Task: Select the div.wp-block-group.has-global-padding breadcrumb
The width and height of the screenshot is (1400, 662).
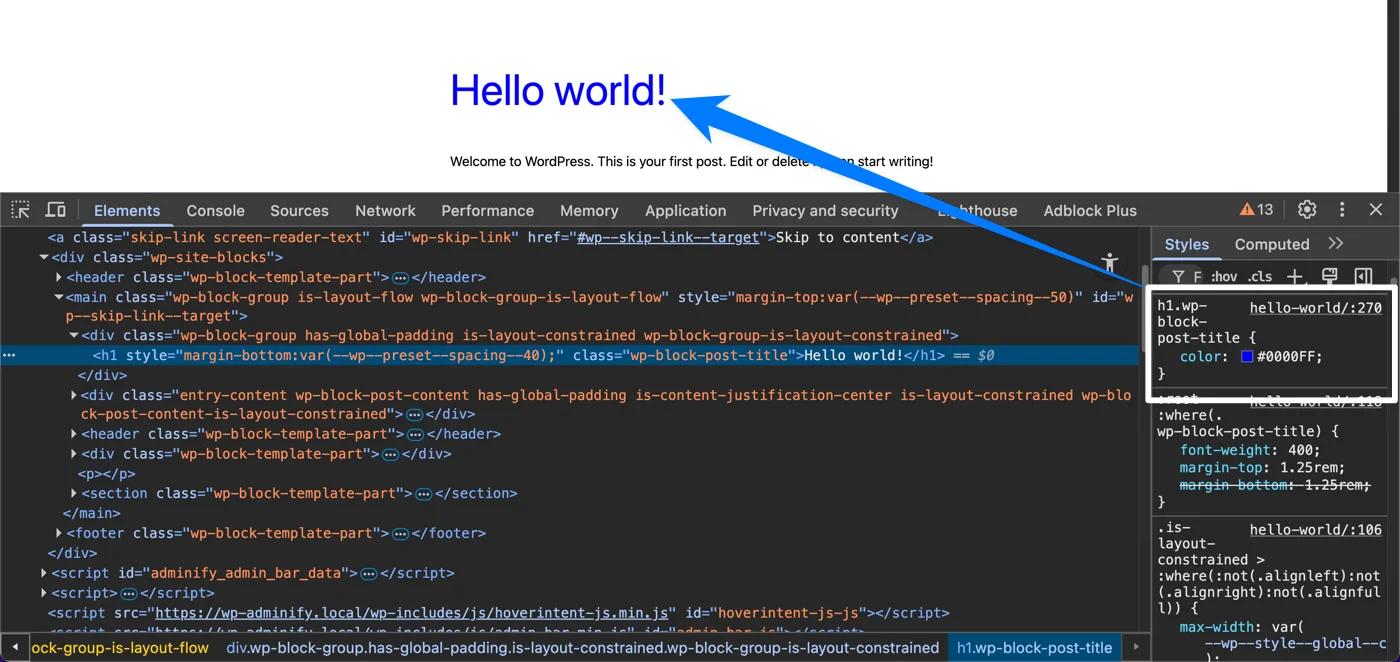Action: pyautogui.click(x=583, y=647)
